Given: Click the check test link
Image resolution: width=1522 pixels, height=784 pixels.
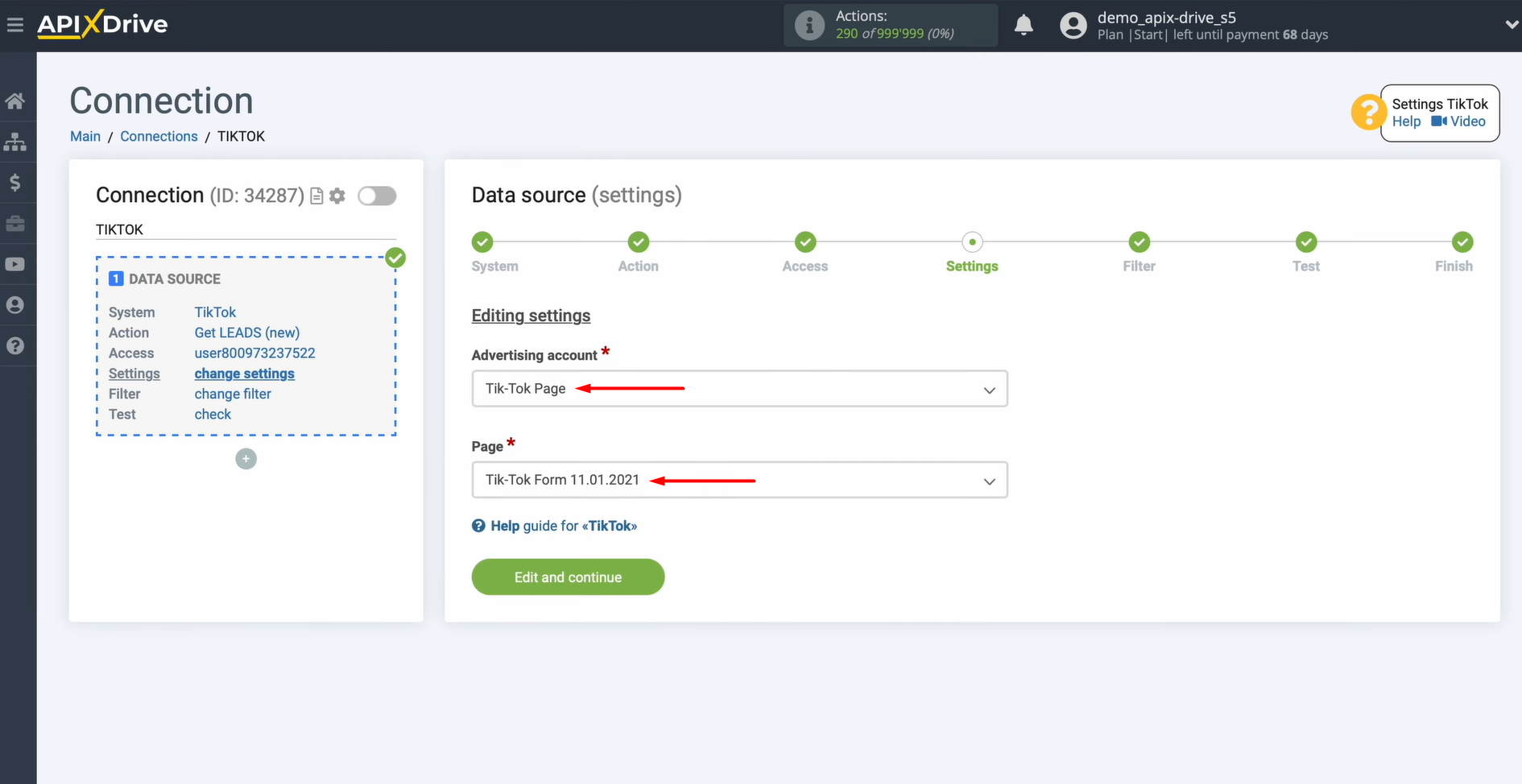Looking at the screenshot, I should tap(213, 414).
